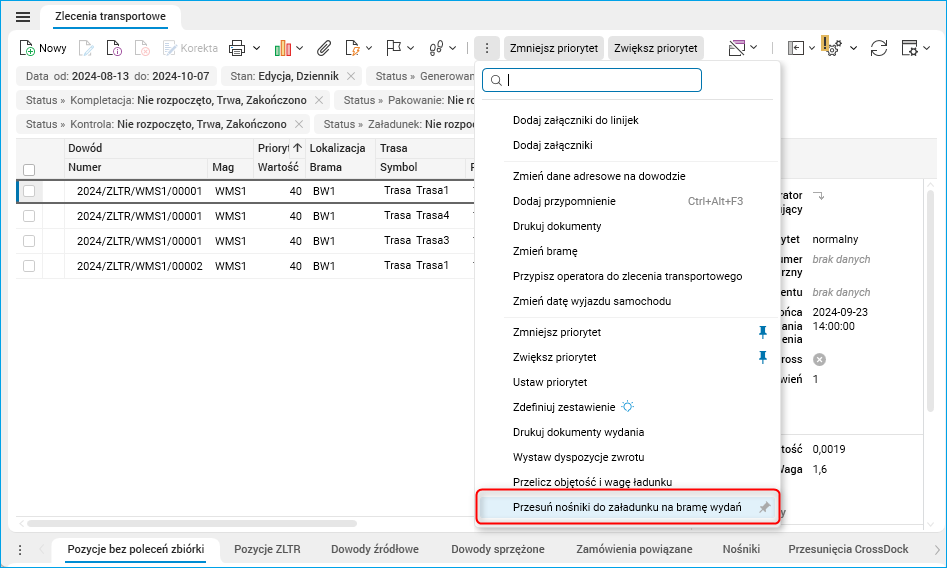Click the document link icon
Viewport: 947px width, 568px height.
point(352,48)
